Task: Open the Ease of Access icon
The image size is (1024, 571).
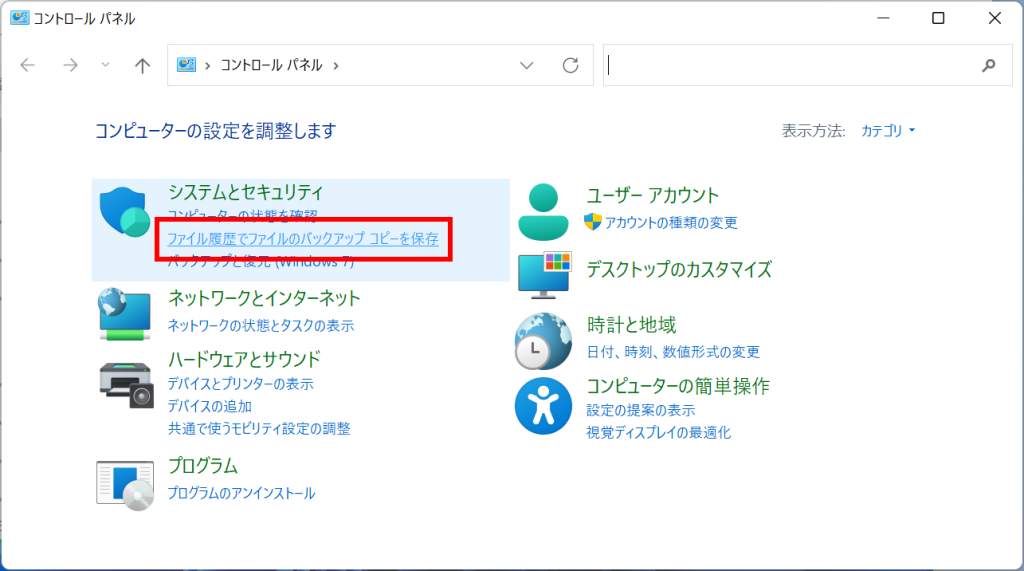Action: pyautogui.click(x=542, y=403)
